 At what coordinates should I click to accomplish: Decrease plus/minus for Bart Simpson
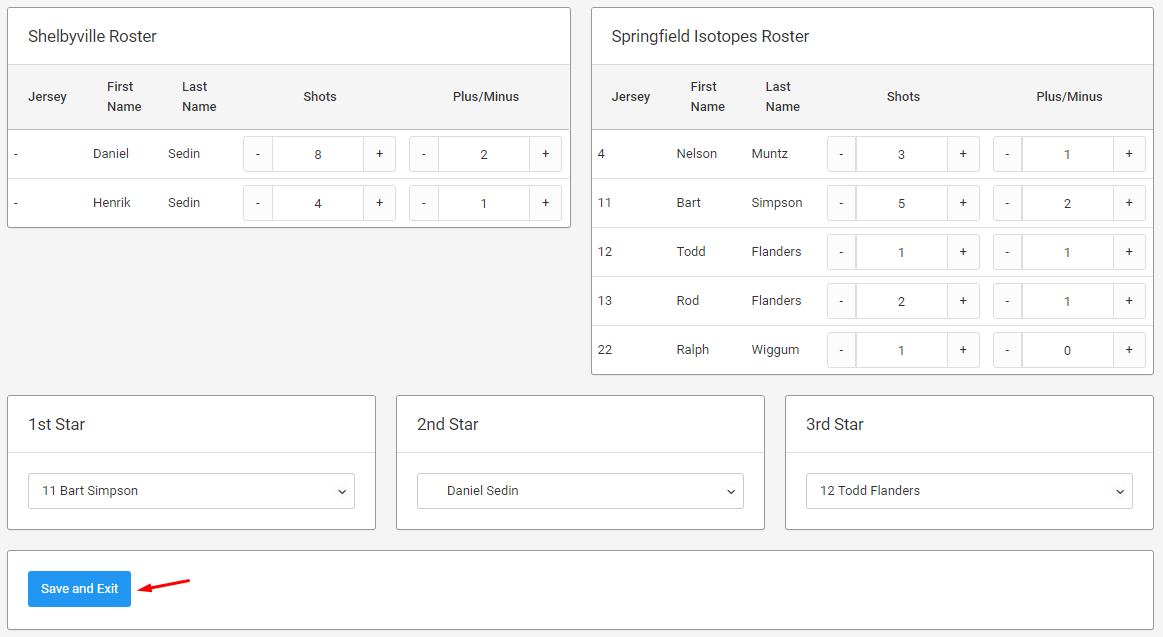[1007, 203]
